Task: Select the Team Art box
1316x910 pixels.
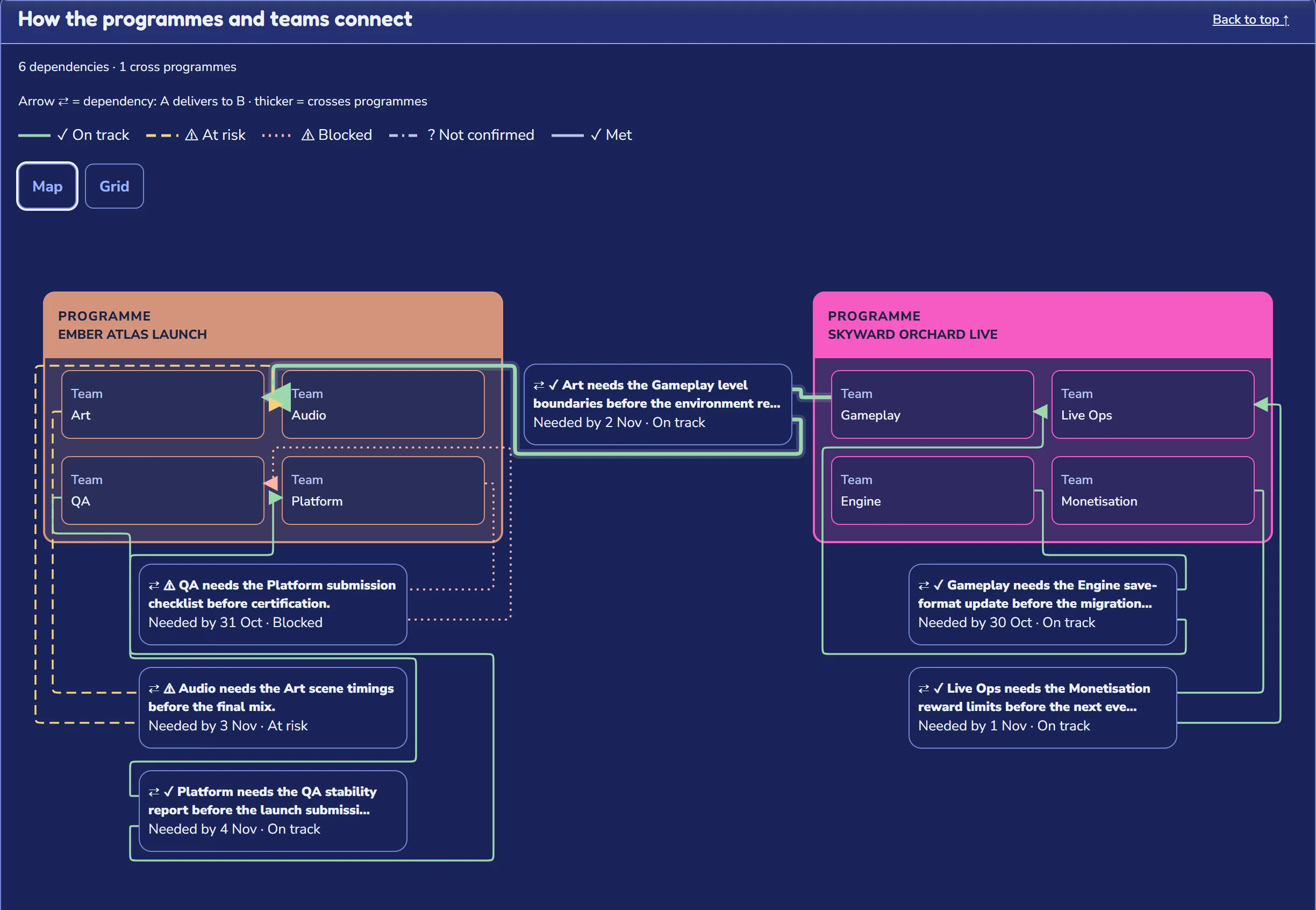Action: (x=162, y=404)
